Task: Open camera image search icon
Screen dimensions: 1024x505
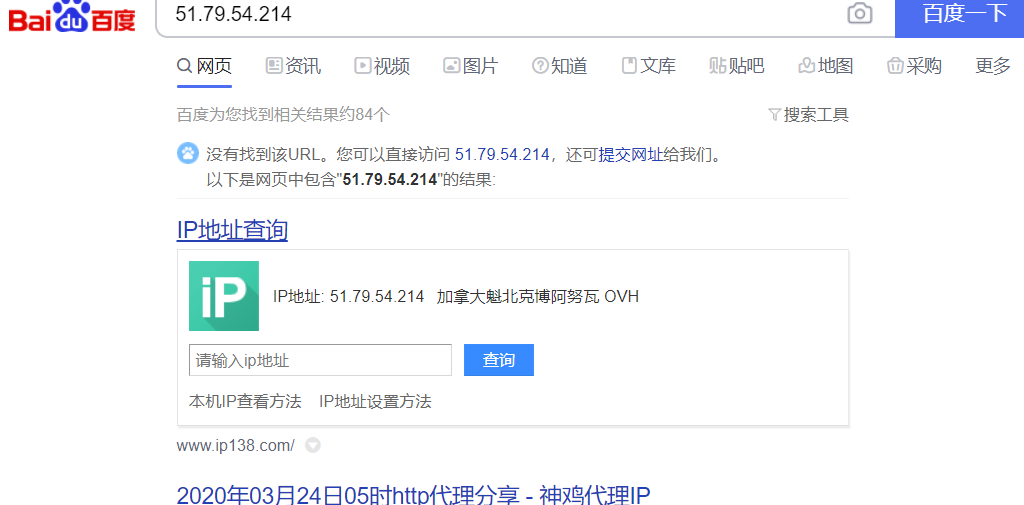Action: (x=859, y=14)
